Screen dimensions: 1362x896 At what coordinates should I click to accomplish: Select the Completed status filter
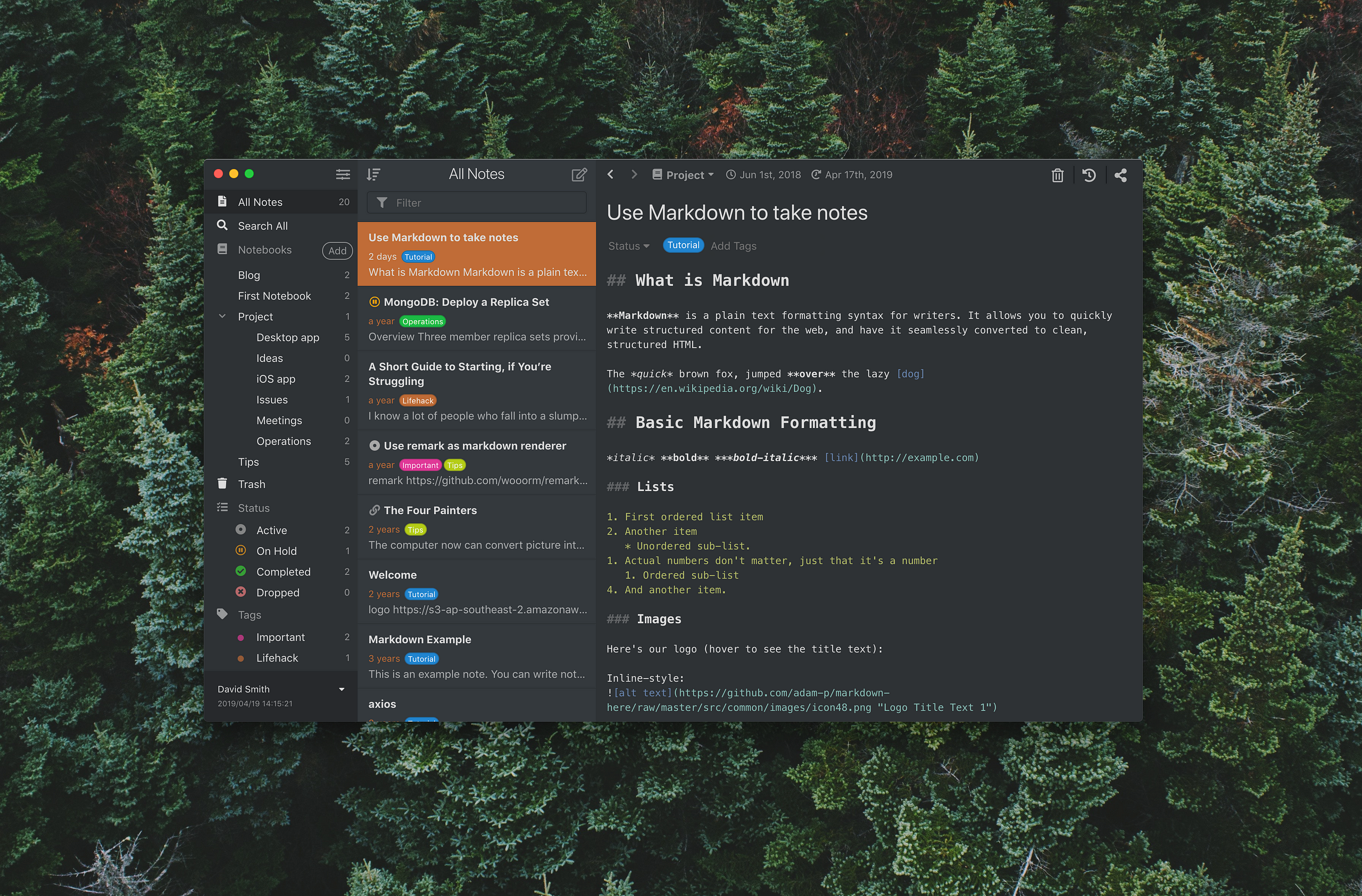click(282, 572)
